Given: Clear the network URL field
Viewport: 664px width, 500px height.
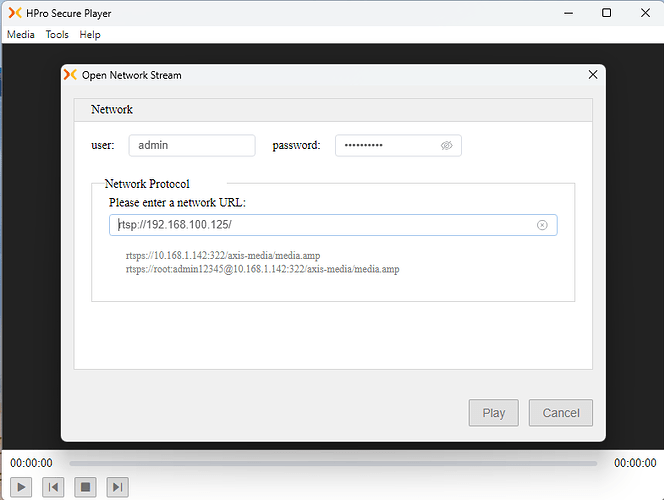Looking at the screenshot, I should point(542,225).
